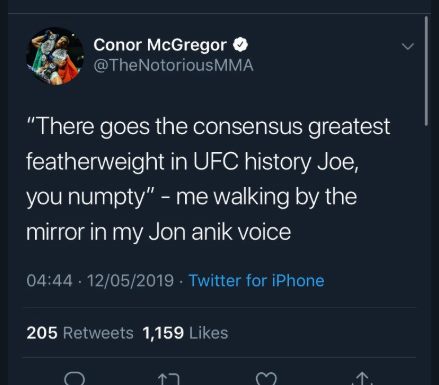
Task: Click the tweet text about featherweight
Action: pyautogui.click(x=208, y=179)
